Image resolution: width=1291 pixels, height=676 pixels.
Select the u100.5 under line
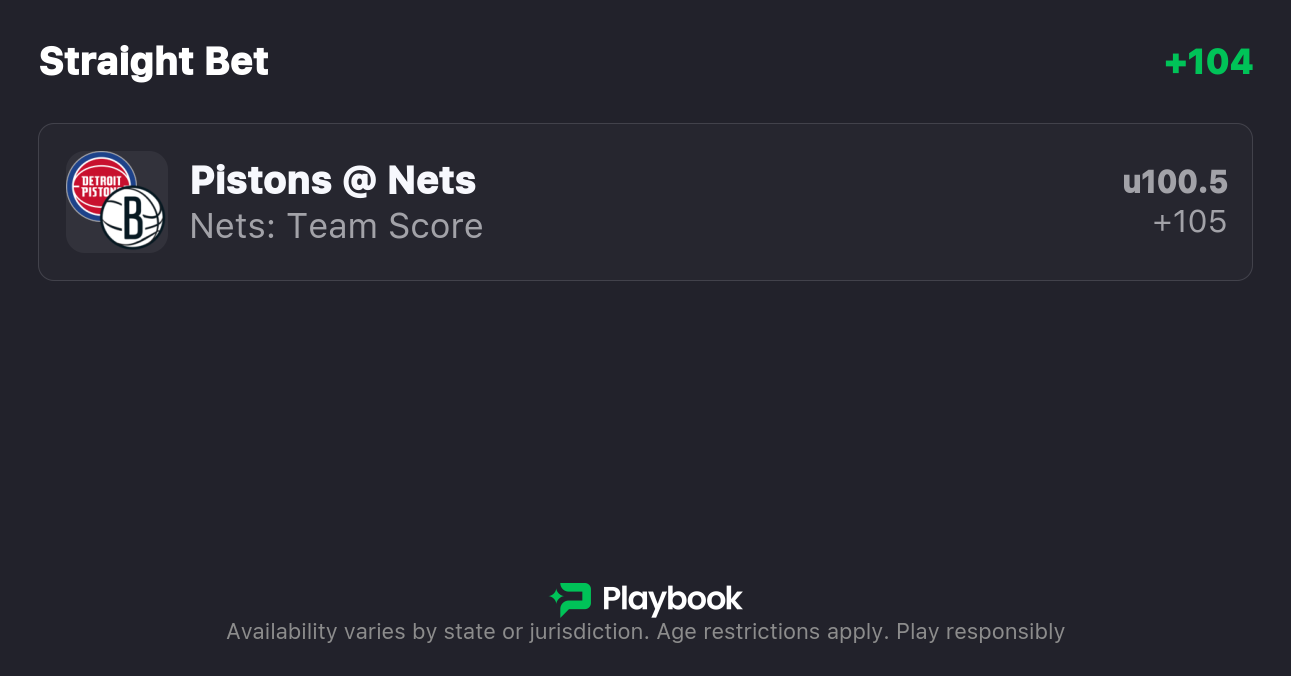(x=1174, y=182)
